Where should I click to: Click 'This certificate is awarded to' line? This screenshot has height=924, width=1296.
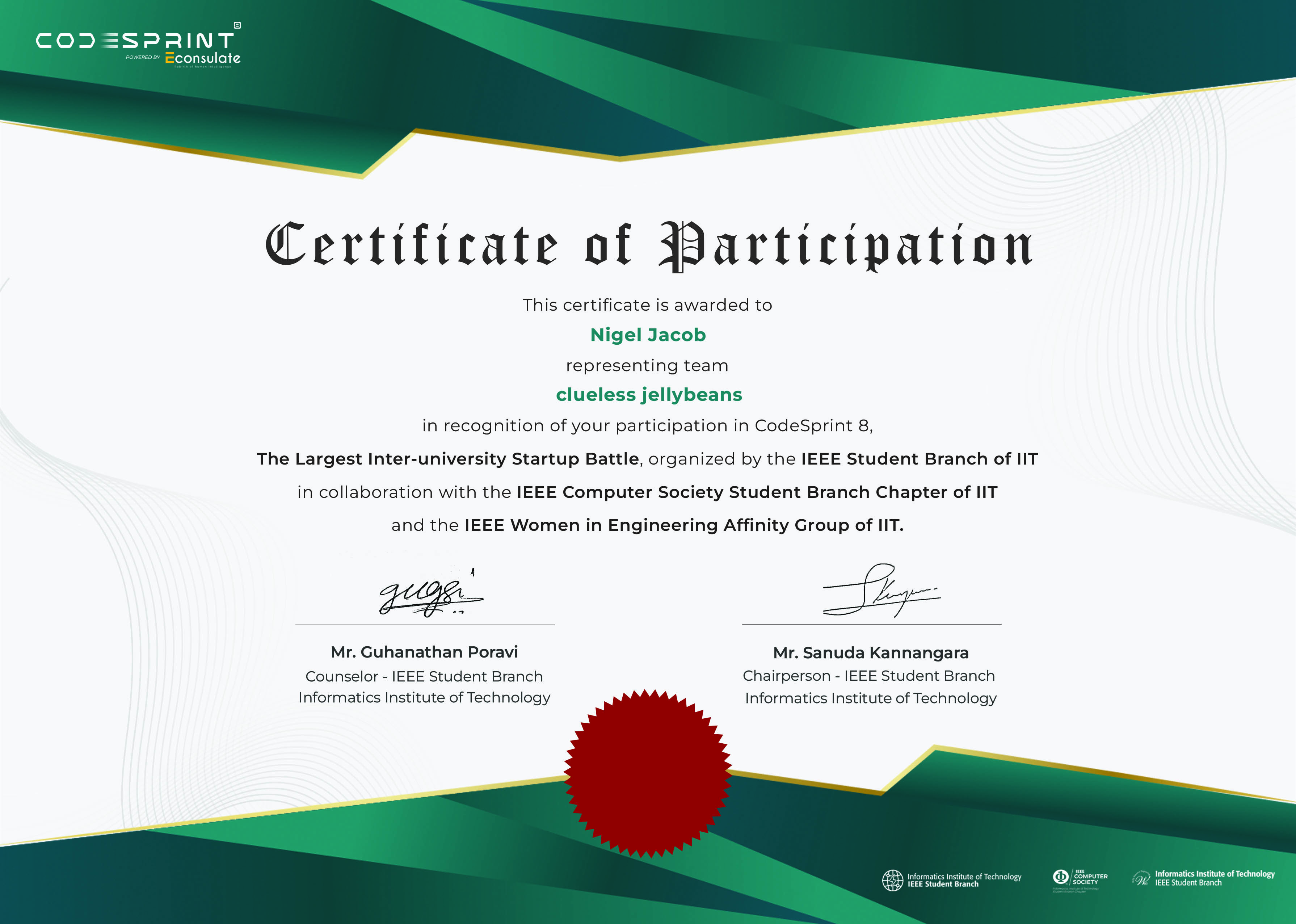click(647, 306)
